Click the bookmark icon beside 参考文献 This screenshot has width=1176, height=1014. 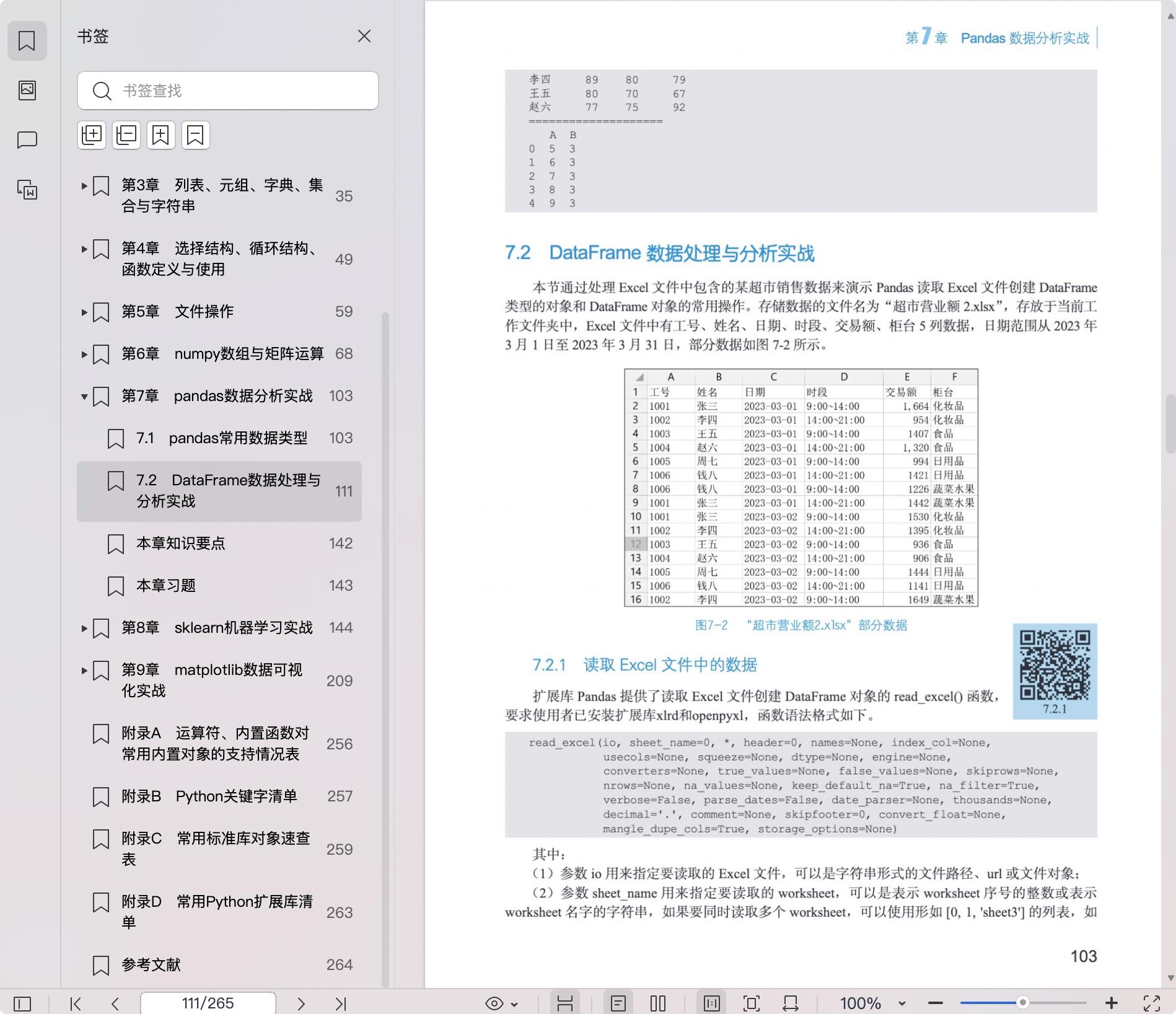coord(101,966)
